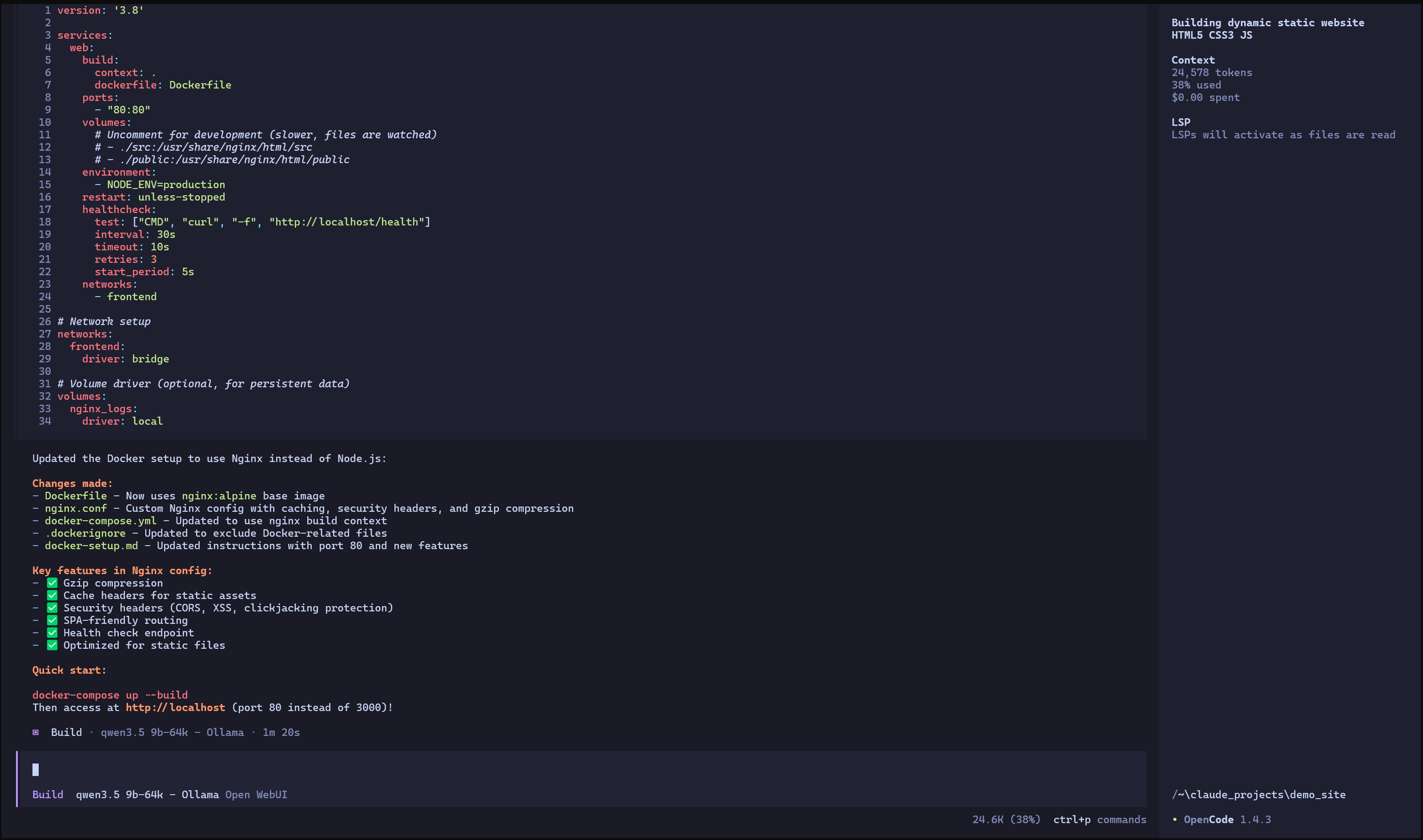Click the Security headers green checkmark
The image size is (1423, 840).
(52, 608)
